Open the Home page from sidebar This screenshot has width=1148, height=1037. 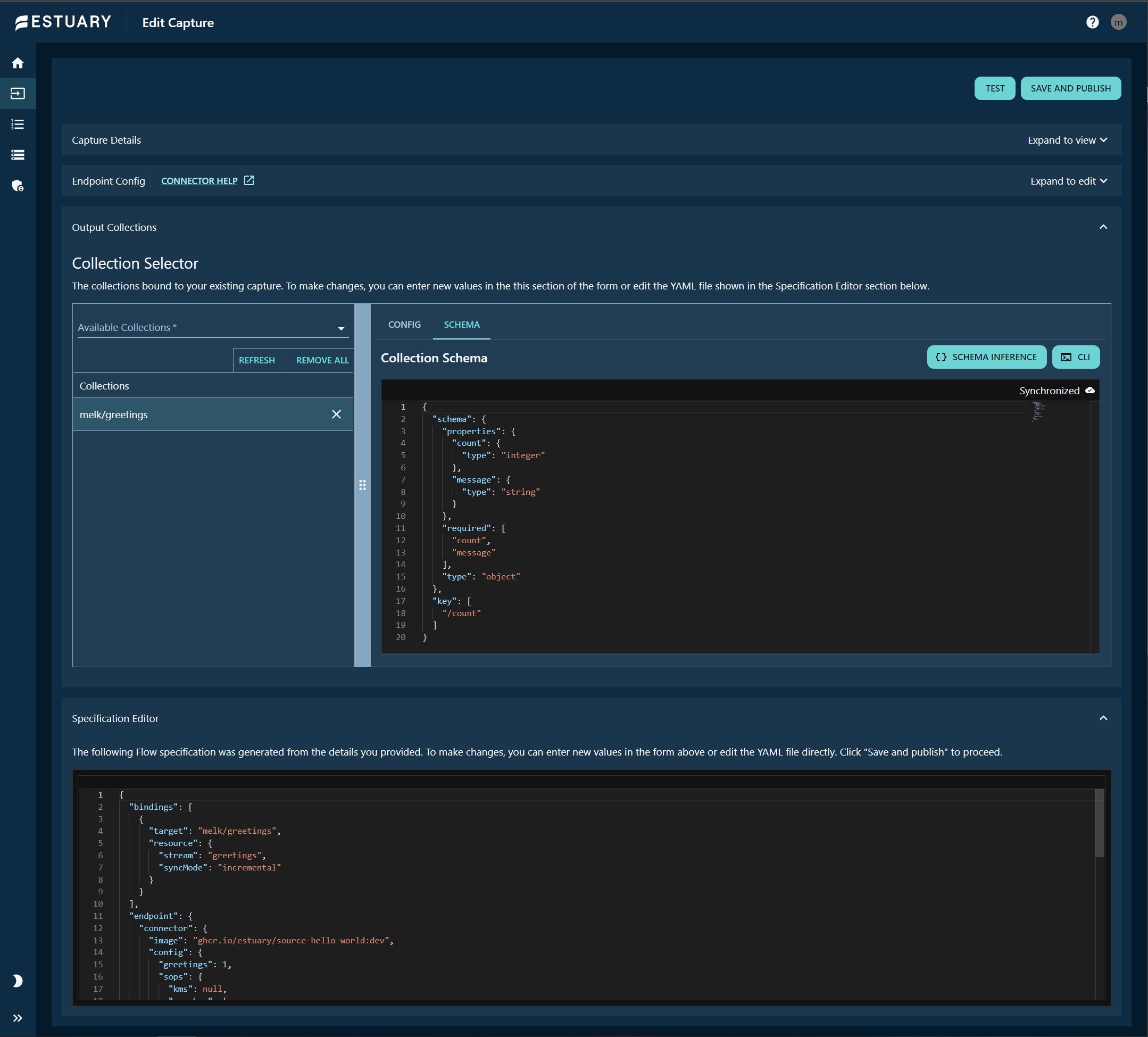[x=18, y=63]
